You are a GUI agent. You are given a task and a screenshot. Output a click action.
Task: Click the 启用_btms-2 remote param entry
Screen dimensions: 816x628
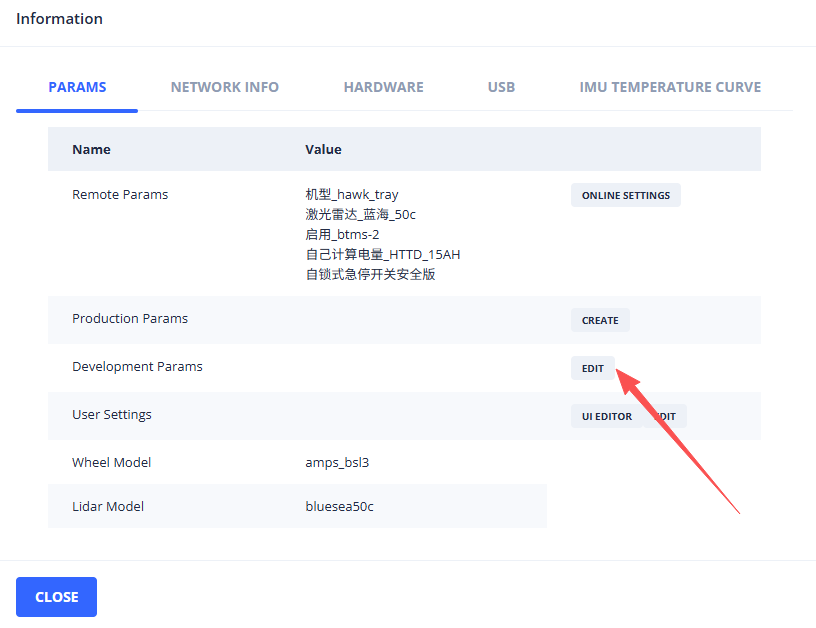click(342, 235)
